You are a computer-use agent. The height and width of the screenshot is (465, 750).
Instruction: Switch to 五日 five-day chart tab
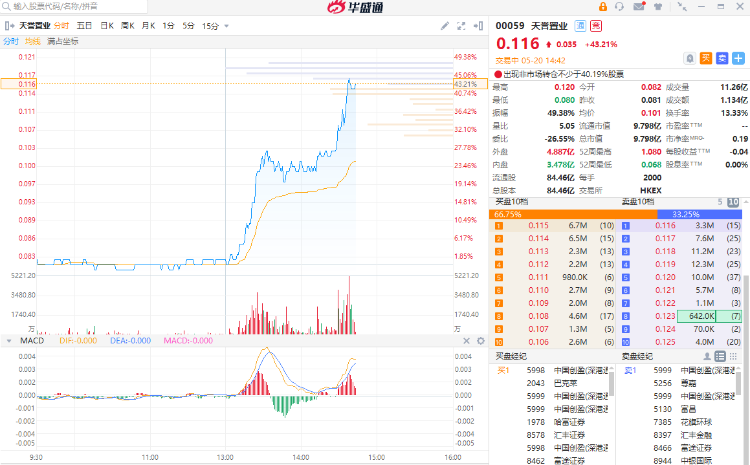[x=84, y=26]
